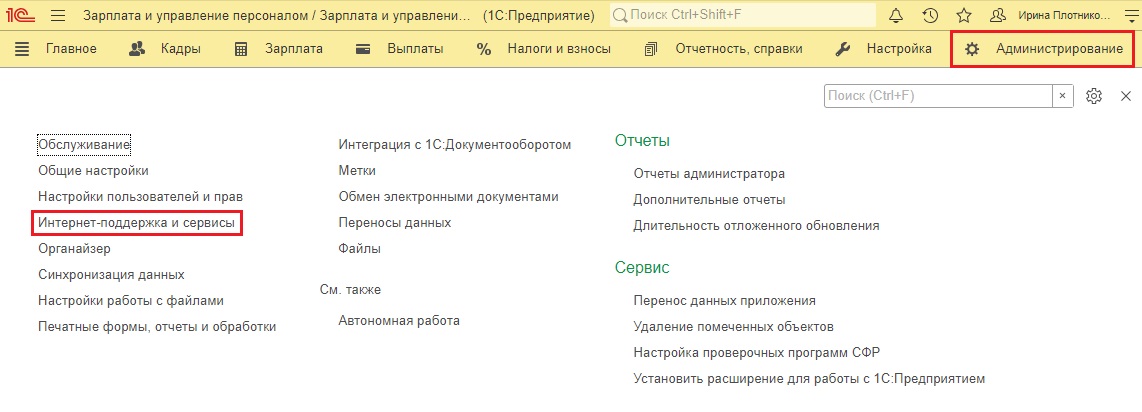Image resolution: width=1142 pixels, height=412 pixels.
Task: Open Длительность отложенного обновления
Action: tap(757, 226)
